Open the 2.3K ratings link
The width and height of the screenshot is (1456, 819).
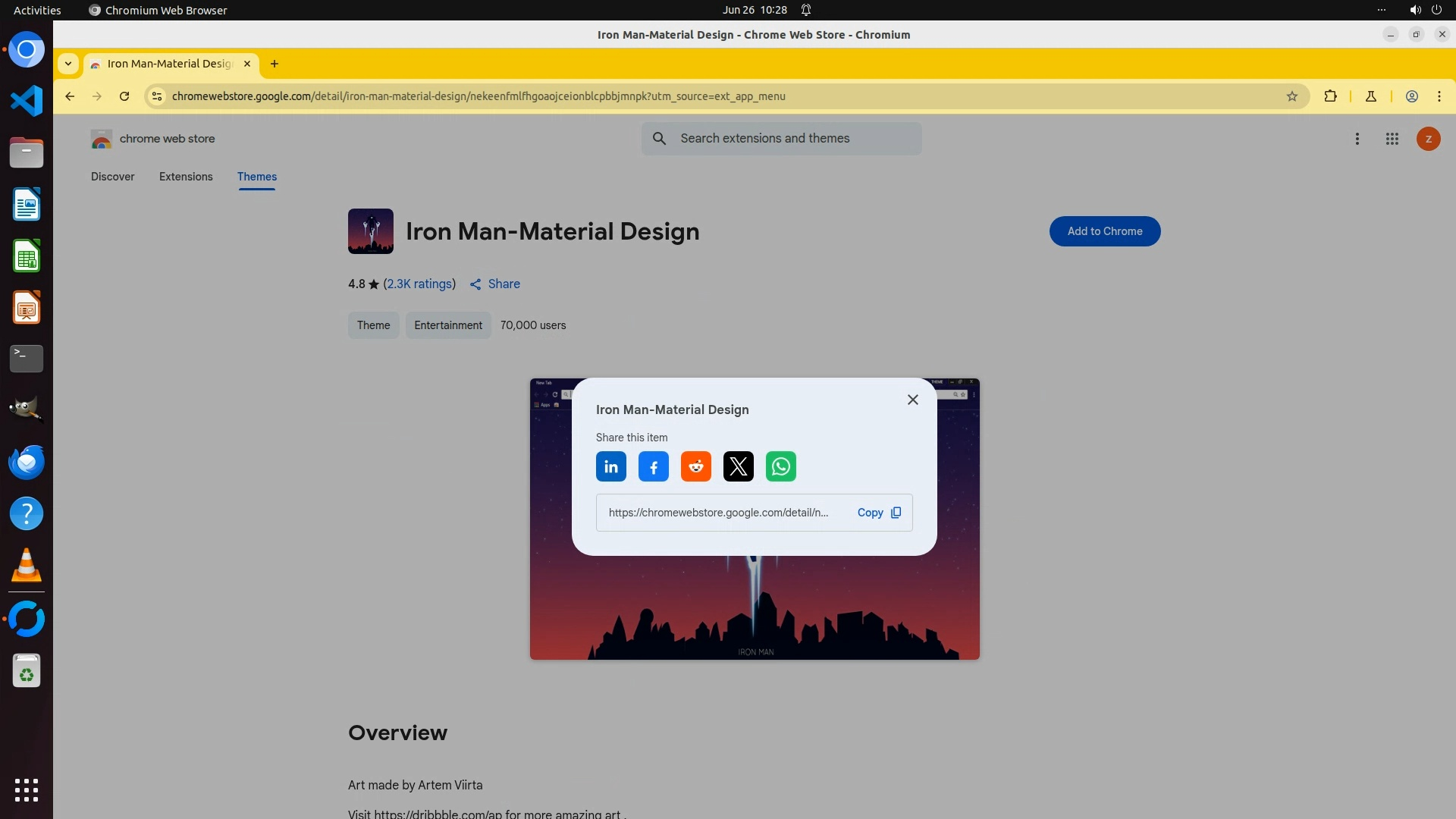pos(419,284)
